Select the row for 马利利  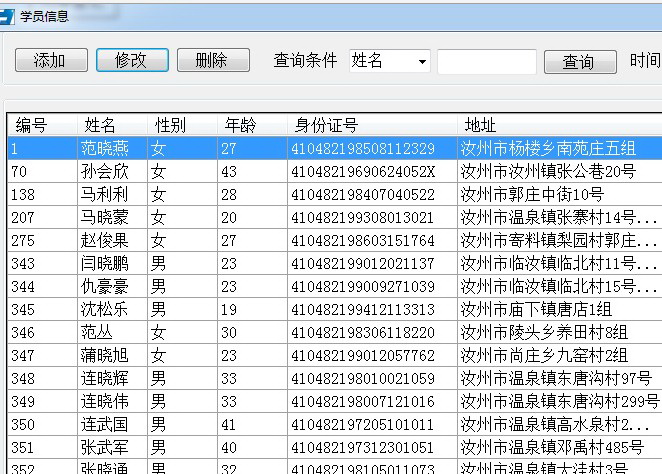(335, 194)
